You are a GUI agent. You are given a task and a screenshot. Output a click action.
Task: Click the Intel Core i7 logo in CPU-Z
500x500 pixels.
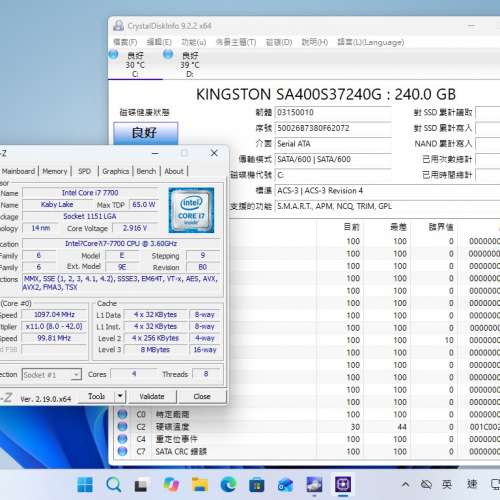pos(191,210)
